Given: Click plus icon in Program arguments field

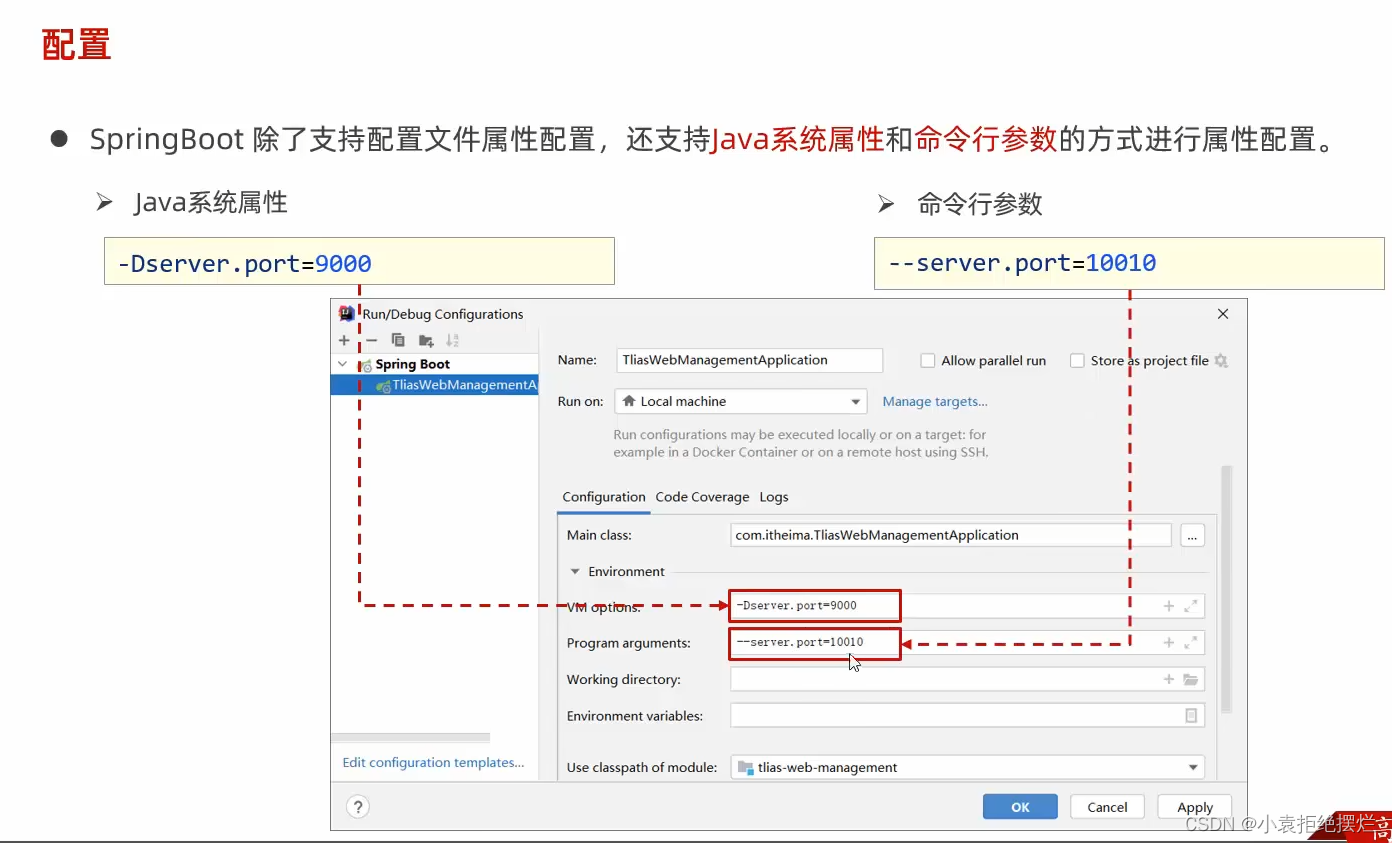Looking at the screenshot, I should click(1168, 643).
